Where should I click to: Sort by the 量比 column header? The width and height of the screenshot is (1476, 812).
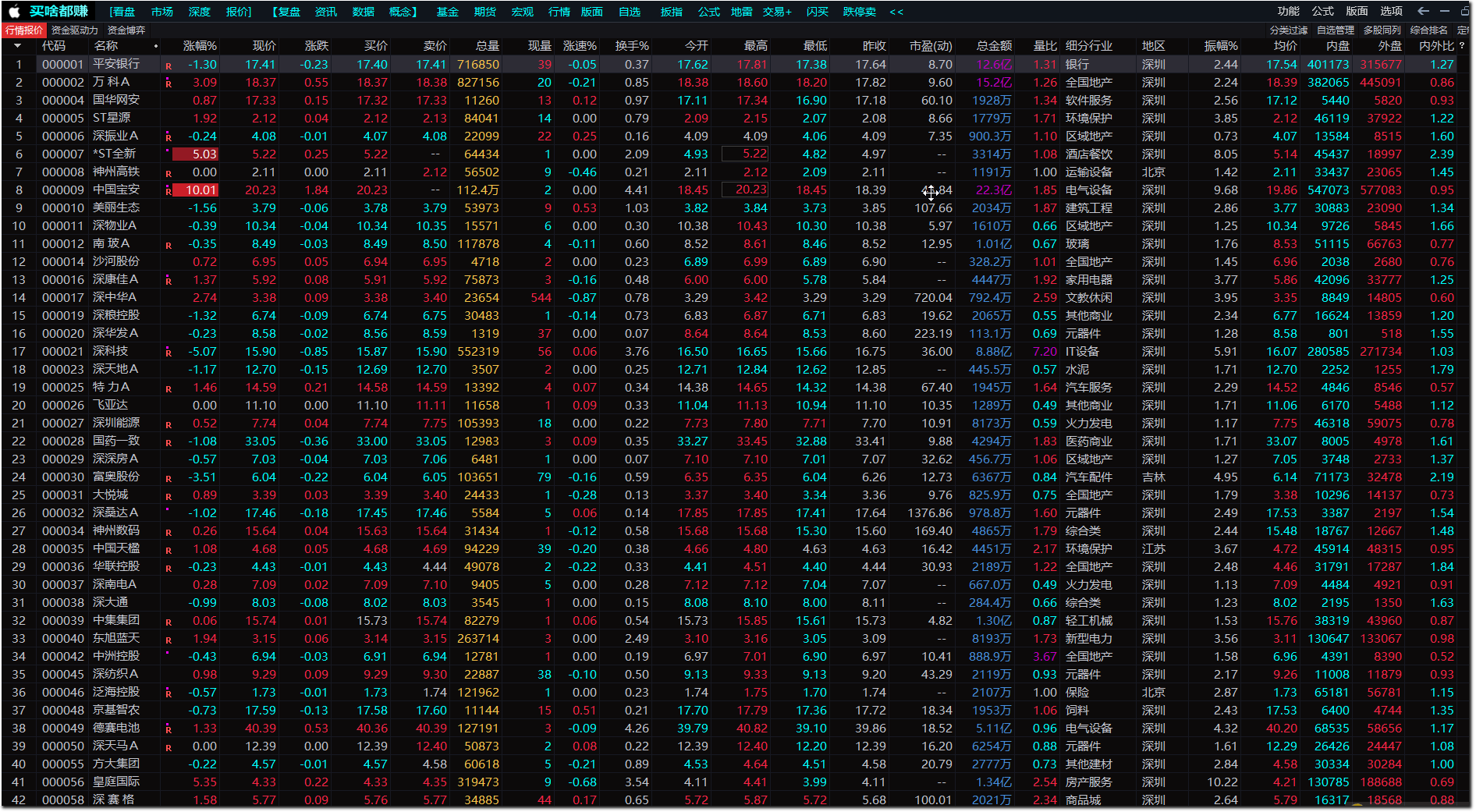click(1045, 46)
